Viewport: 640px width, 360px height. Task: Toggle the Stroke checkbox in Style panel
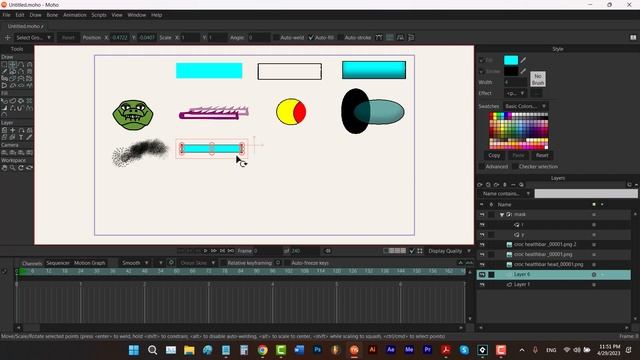pyautogui.click(x=481, y=71)
